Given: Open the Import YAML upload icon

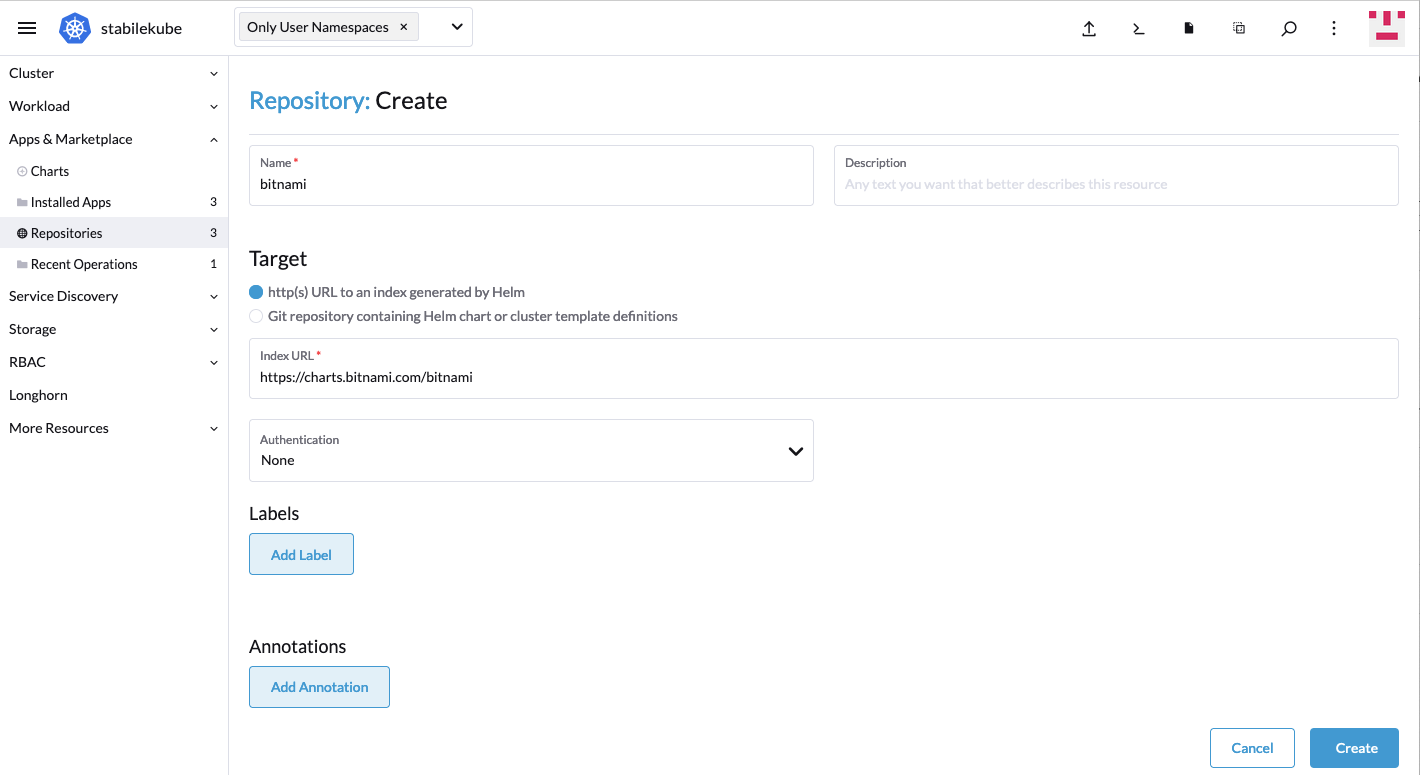Looking at the screenshot, I should pyautogui.click(x=1089, y=28).
